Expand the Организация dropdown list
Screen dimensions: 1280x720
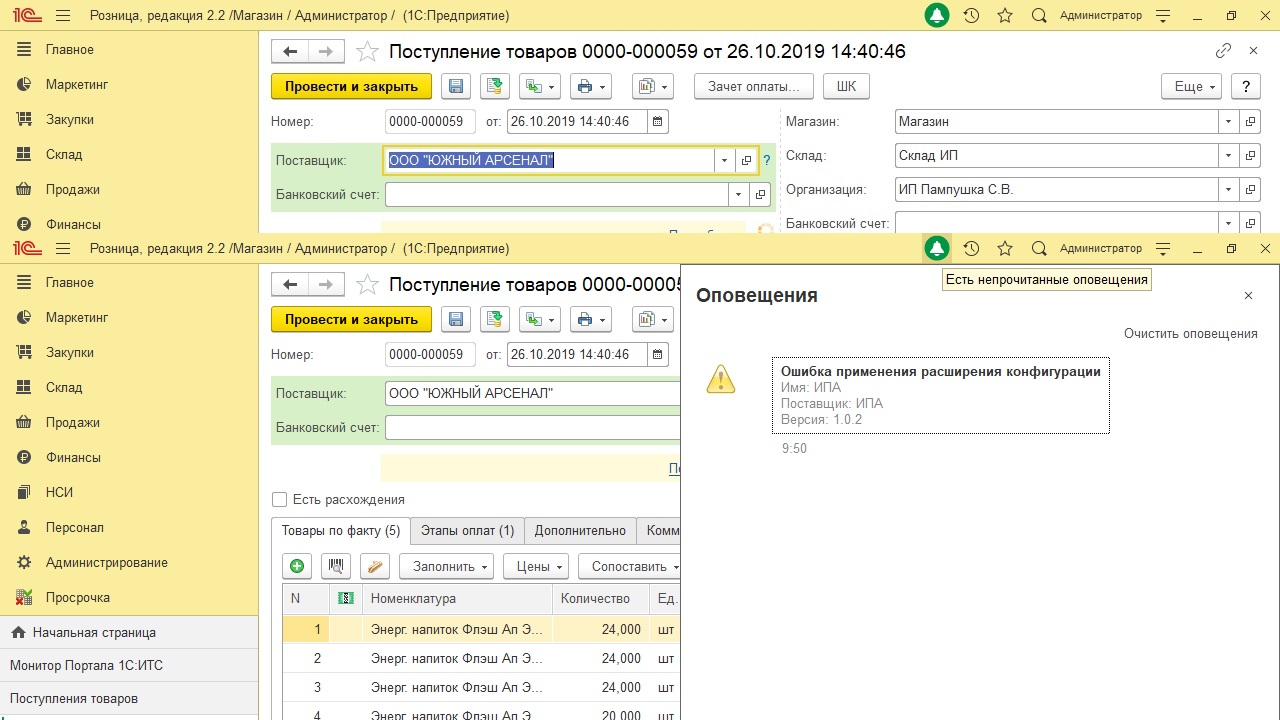click(1228, 189)
